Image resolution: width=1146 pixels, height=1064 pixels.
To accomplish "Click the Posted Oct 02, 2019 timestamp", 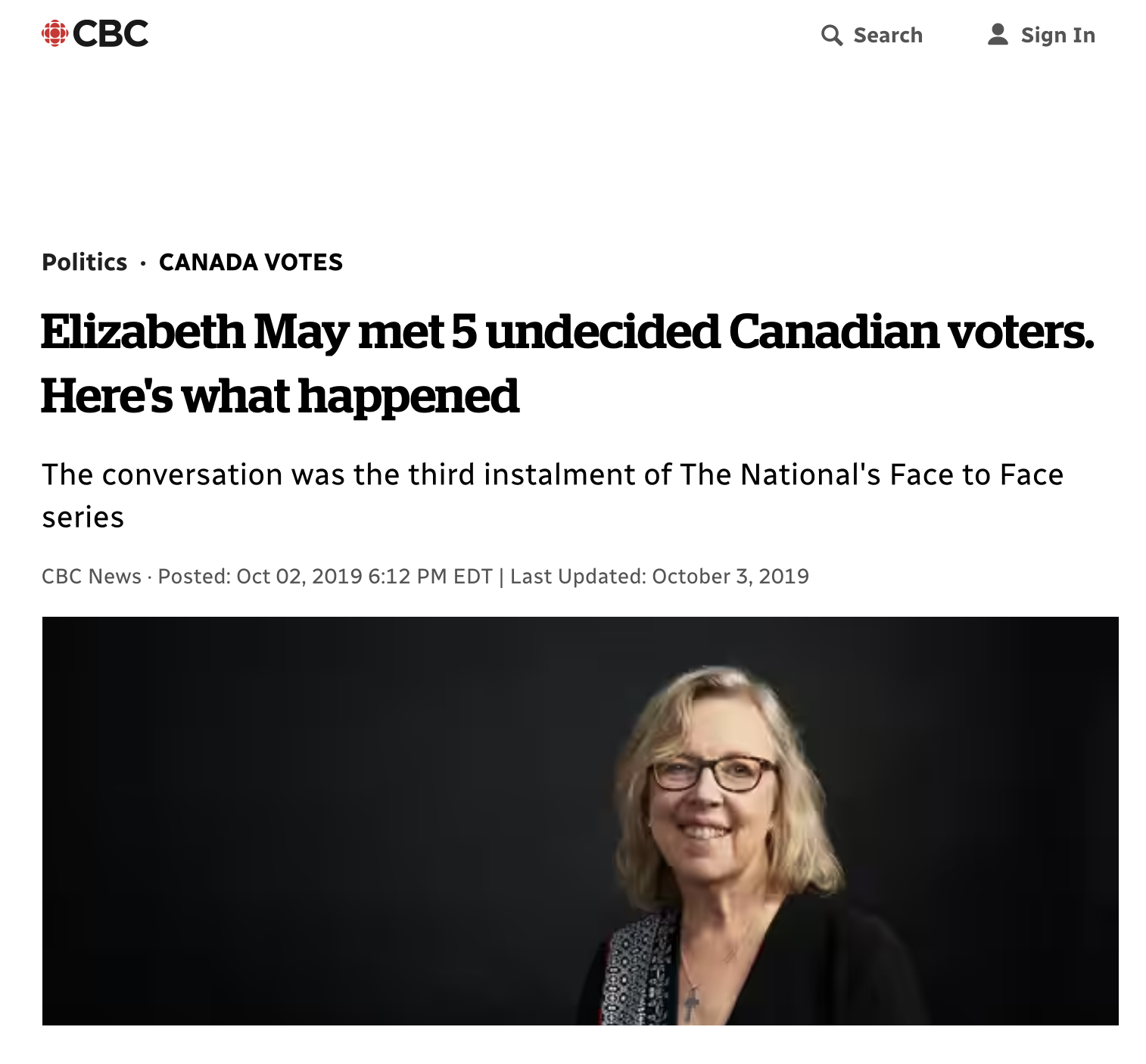I will [325, 577].
